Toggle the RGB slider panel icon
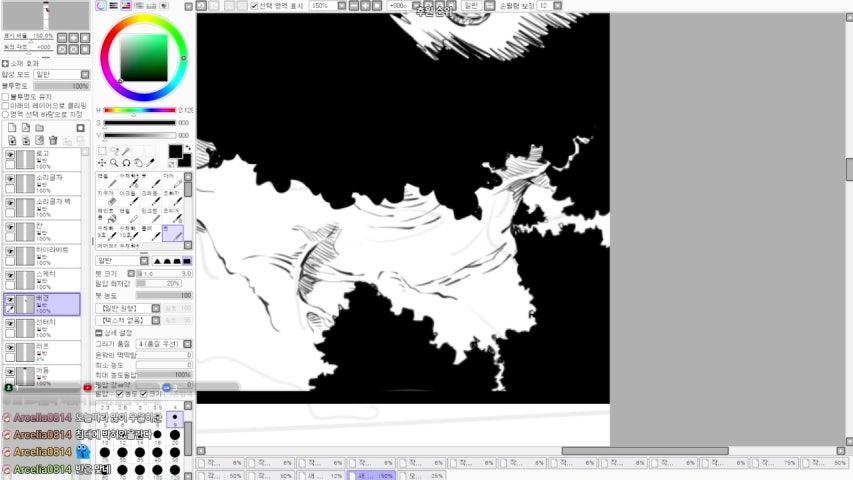The image size is (853, 480). click(x=114, y=5)
